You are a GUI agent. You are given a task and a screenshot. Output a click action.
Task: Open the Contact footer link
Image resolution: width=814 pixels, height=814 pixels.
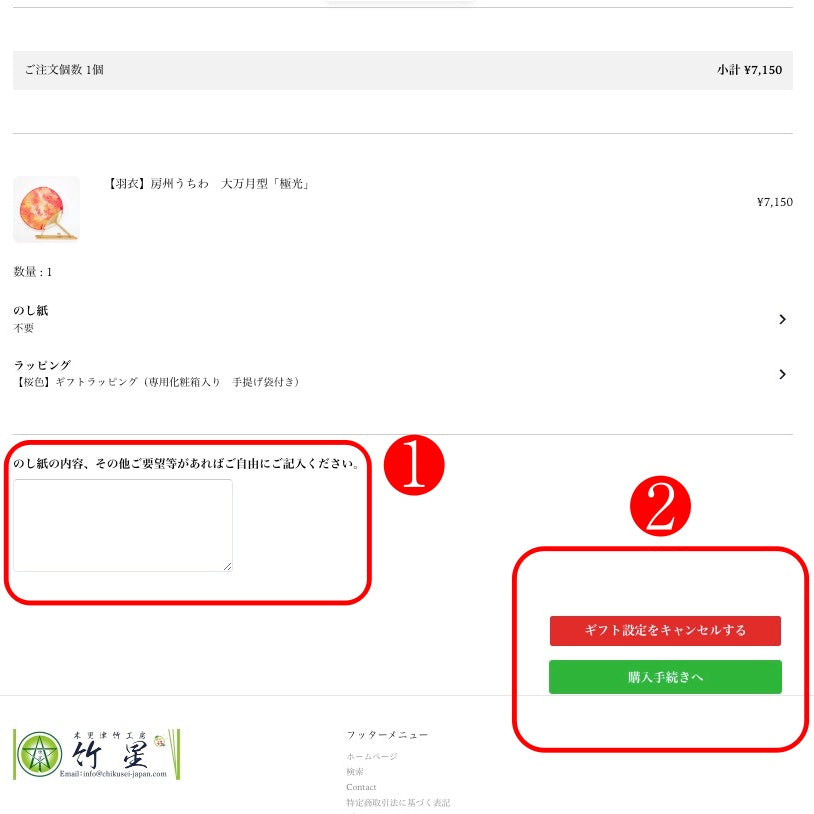[x=361, y=787]
